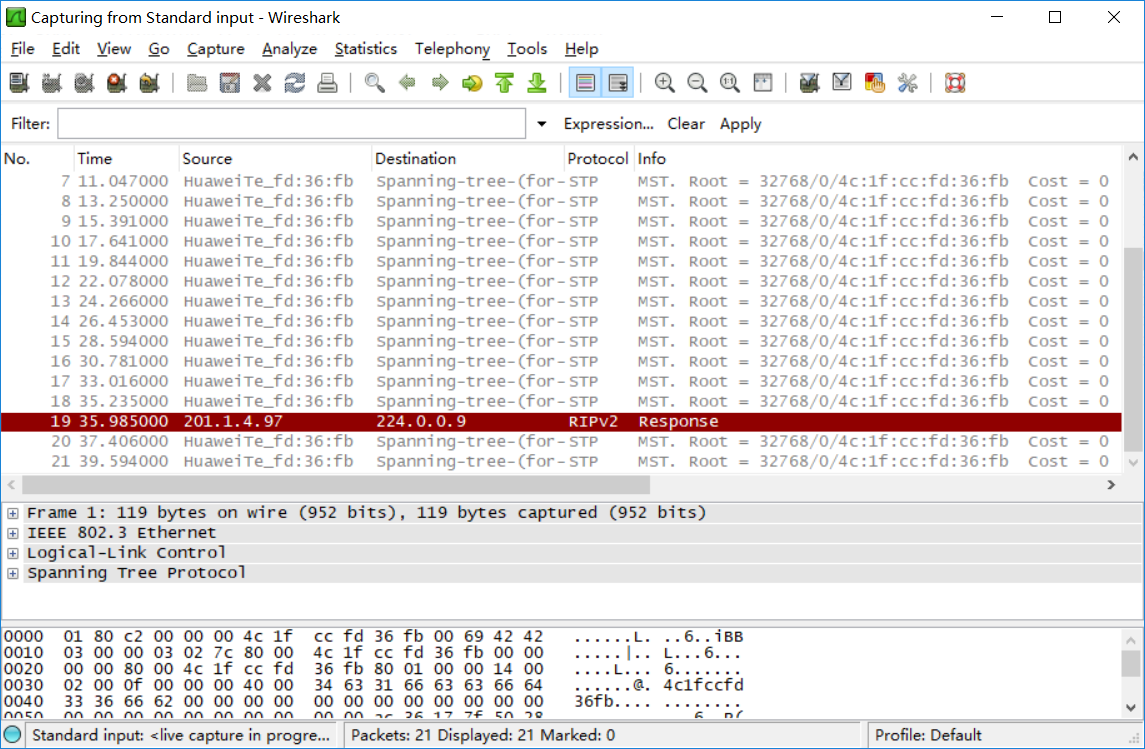Click the Profile: Default status bar entry
The image size is (1145, 749).
(x=927, y=734)
